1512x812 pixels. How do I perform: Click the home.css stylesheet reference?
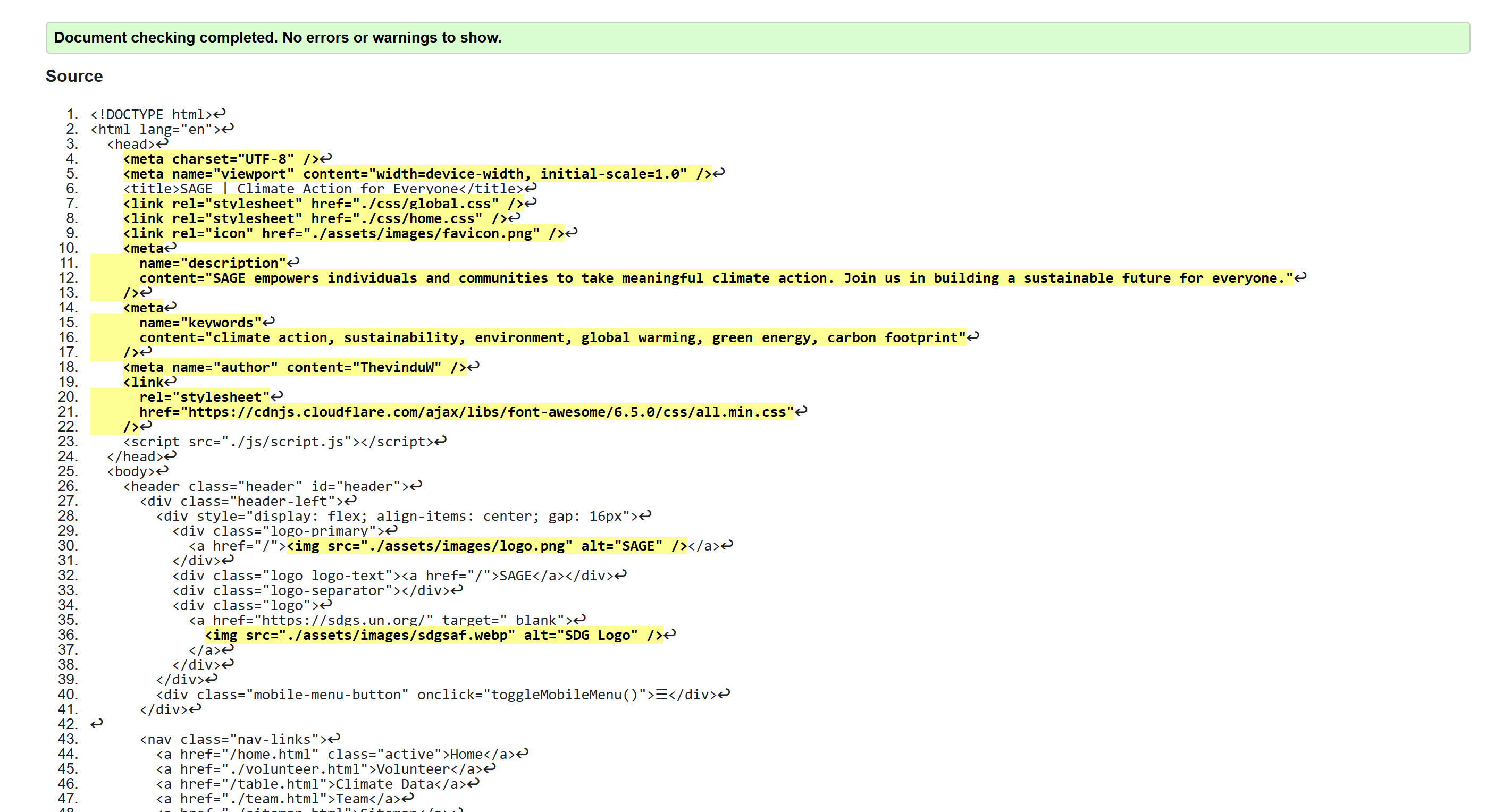click(317, 218)
